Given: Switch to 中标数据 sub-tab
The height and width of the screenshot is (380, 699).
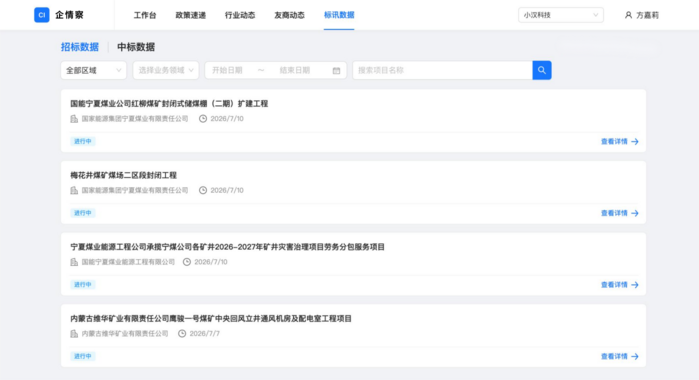Looking at the screenshot, I should [x=136, y=47].
